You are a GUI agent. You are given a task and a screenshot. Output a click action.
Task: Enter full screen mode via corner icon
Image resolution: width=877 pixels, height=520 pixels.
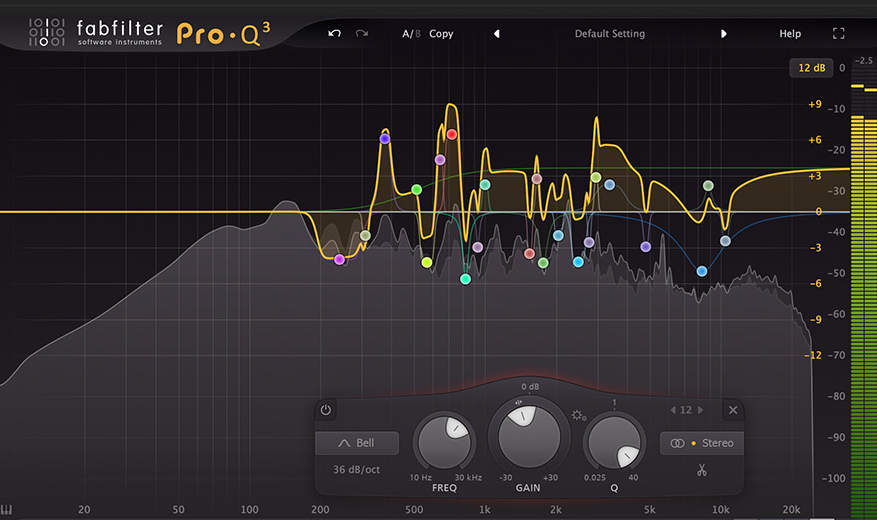(838, 34)
